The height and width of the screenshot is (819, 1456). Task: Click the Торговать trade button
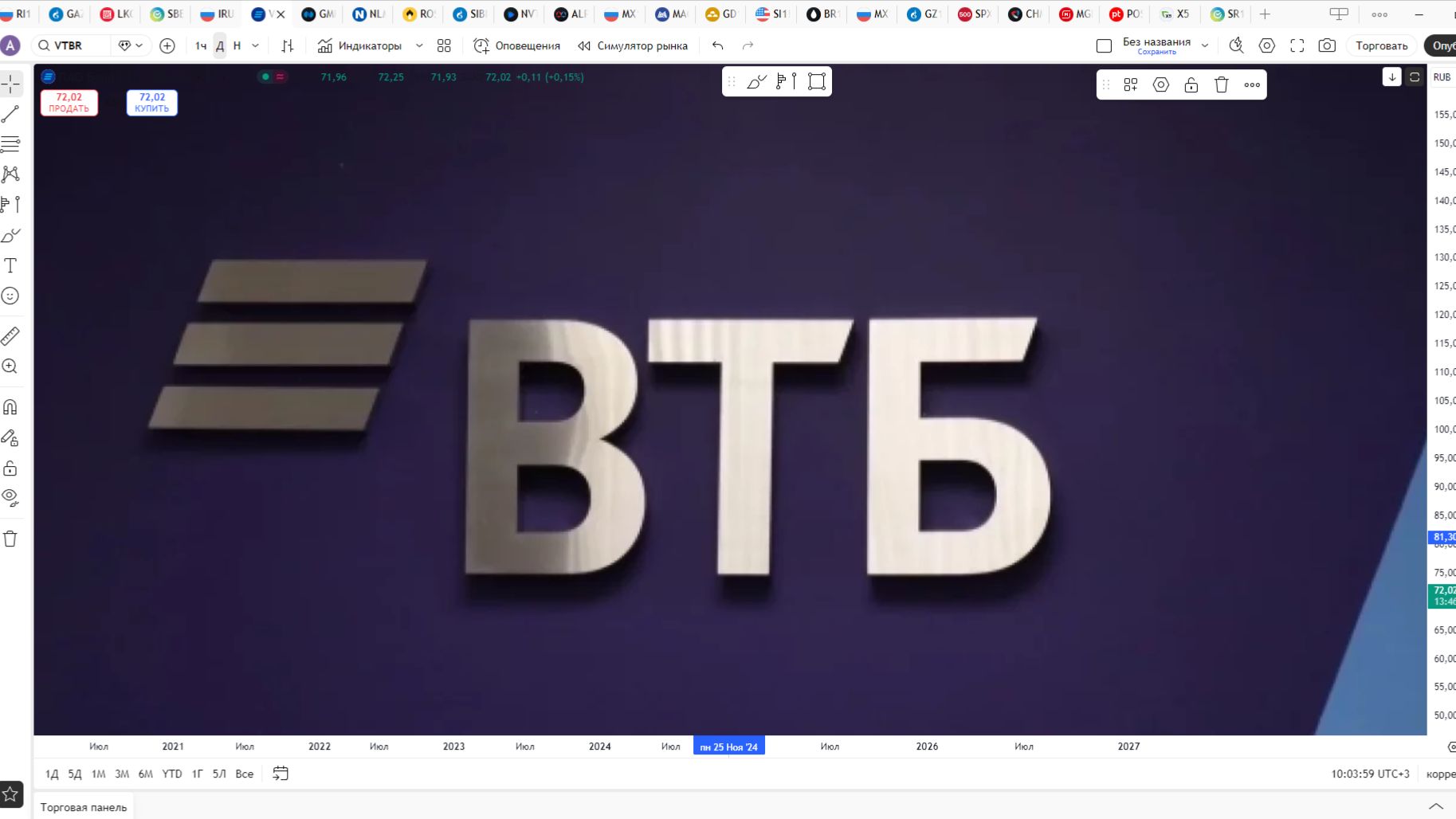click(1382, 45)
